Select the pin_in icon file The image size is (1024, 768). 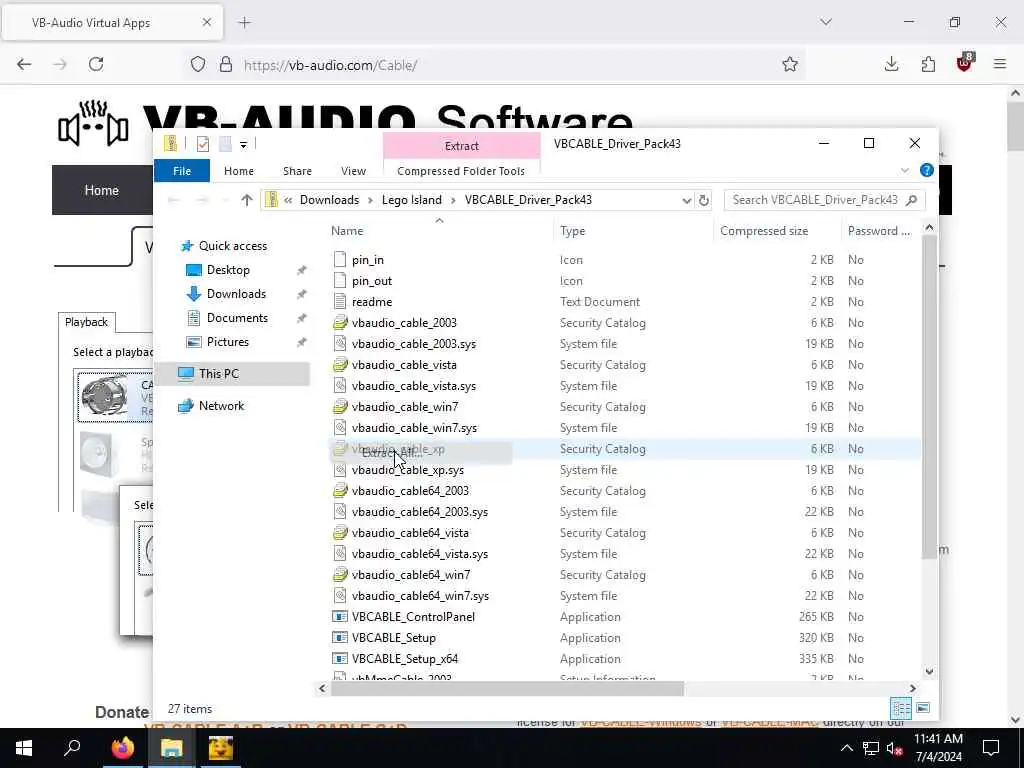point(368,260)
